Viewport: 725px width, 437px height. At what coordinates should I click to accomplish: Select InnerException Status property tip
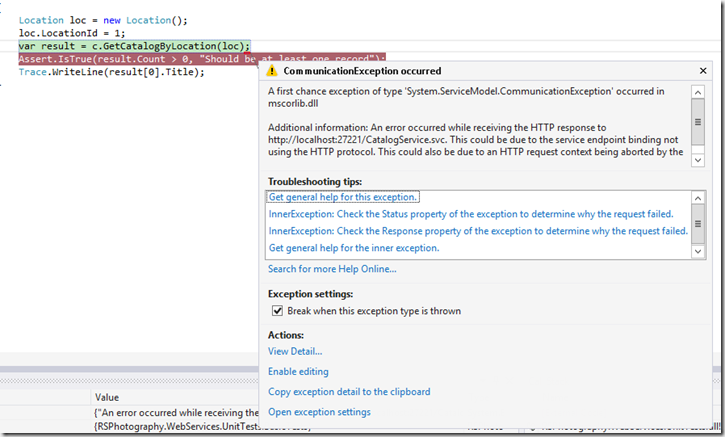point(470,215)
